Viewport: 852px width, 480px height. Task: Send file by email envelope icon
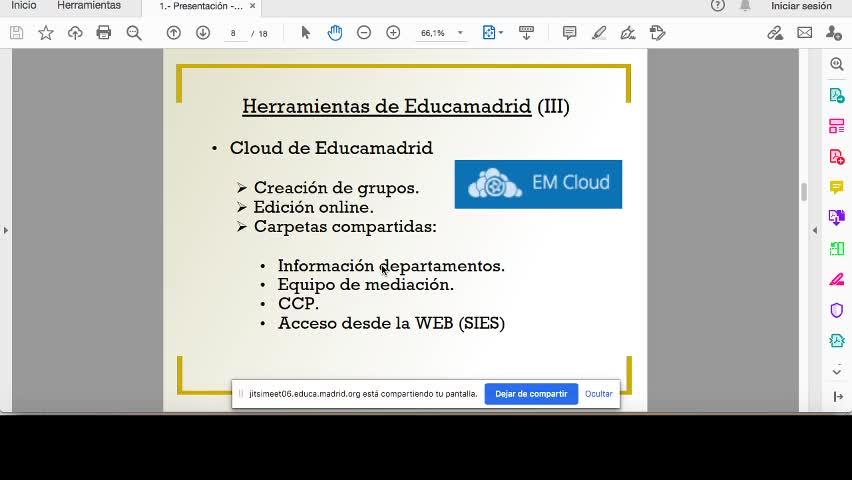805,33
